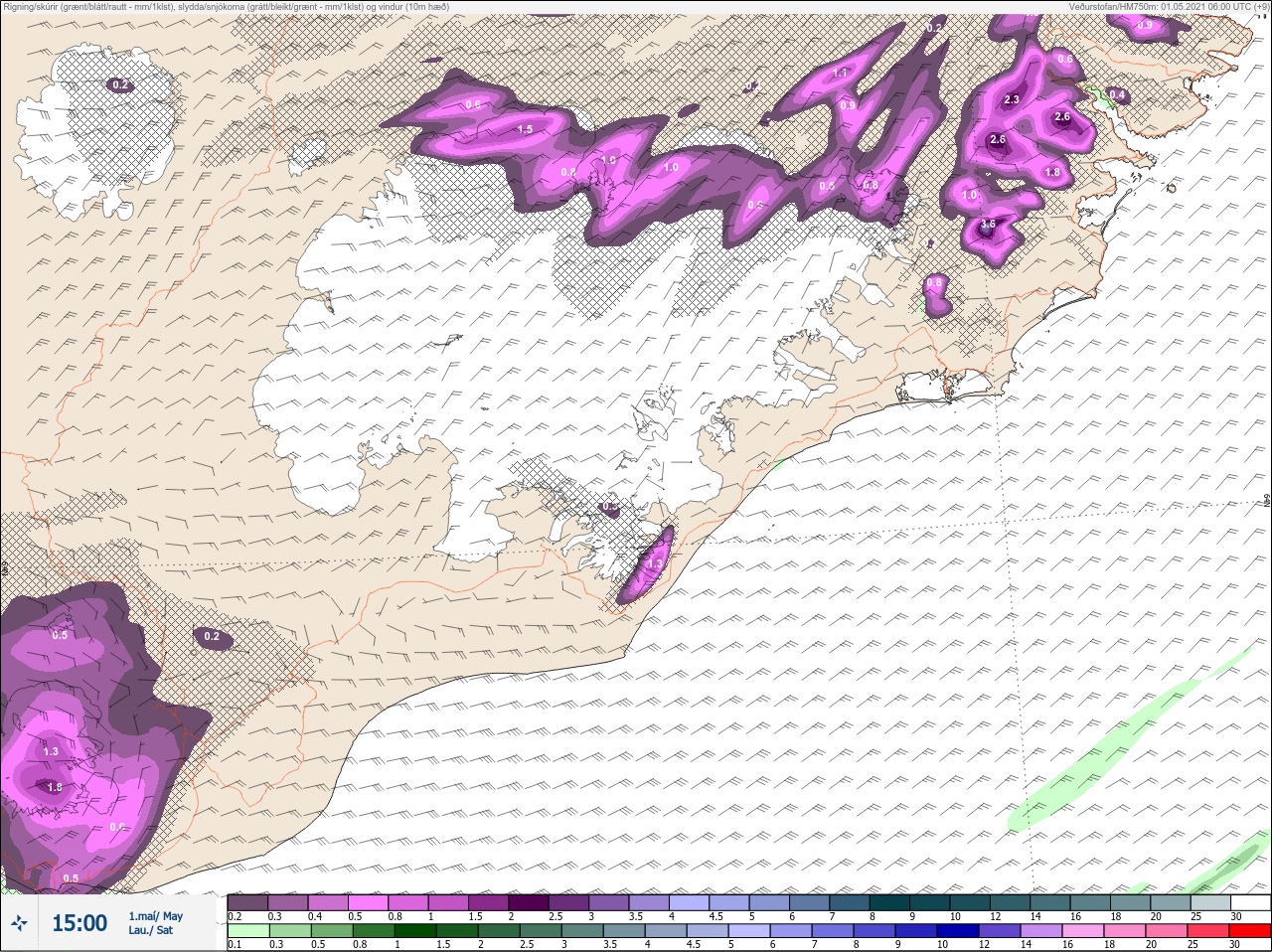Click the 2.3 precipitation value on the map
1272x952 pixels.
pyautogui.click(x=1012, y=99)
